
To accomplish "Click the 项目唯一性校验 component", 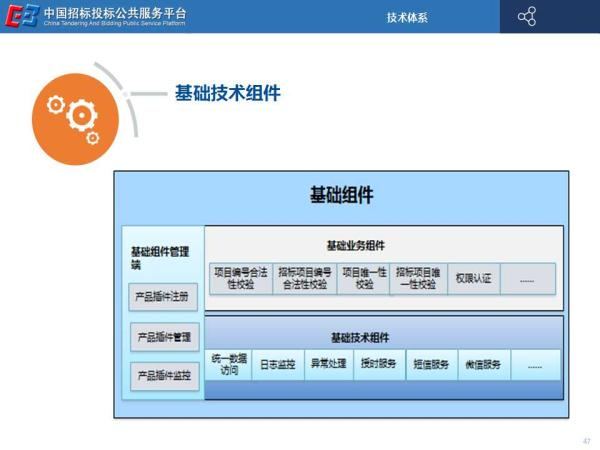I will click(x=363, y=277).
